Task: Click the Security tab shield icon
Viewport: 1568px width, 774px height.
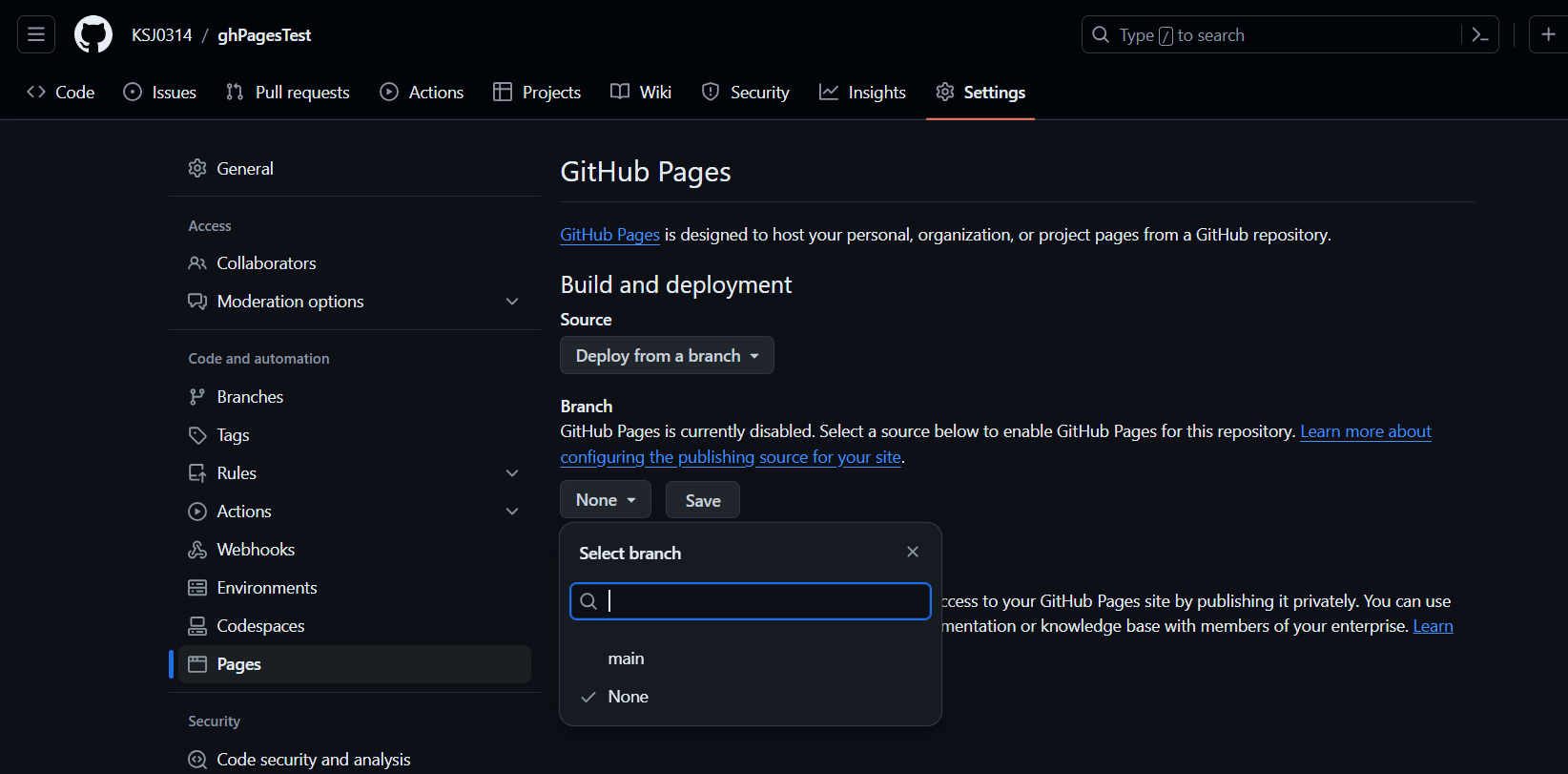Action: (711, 93)
